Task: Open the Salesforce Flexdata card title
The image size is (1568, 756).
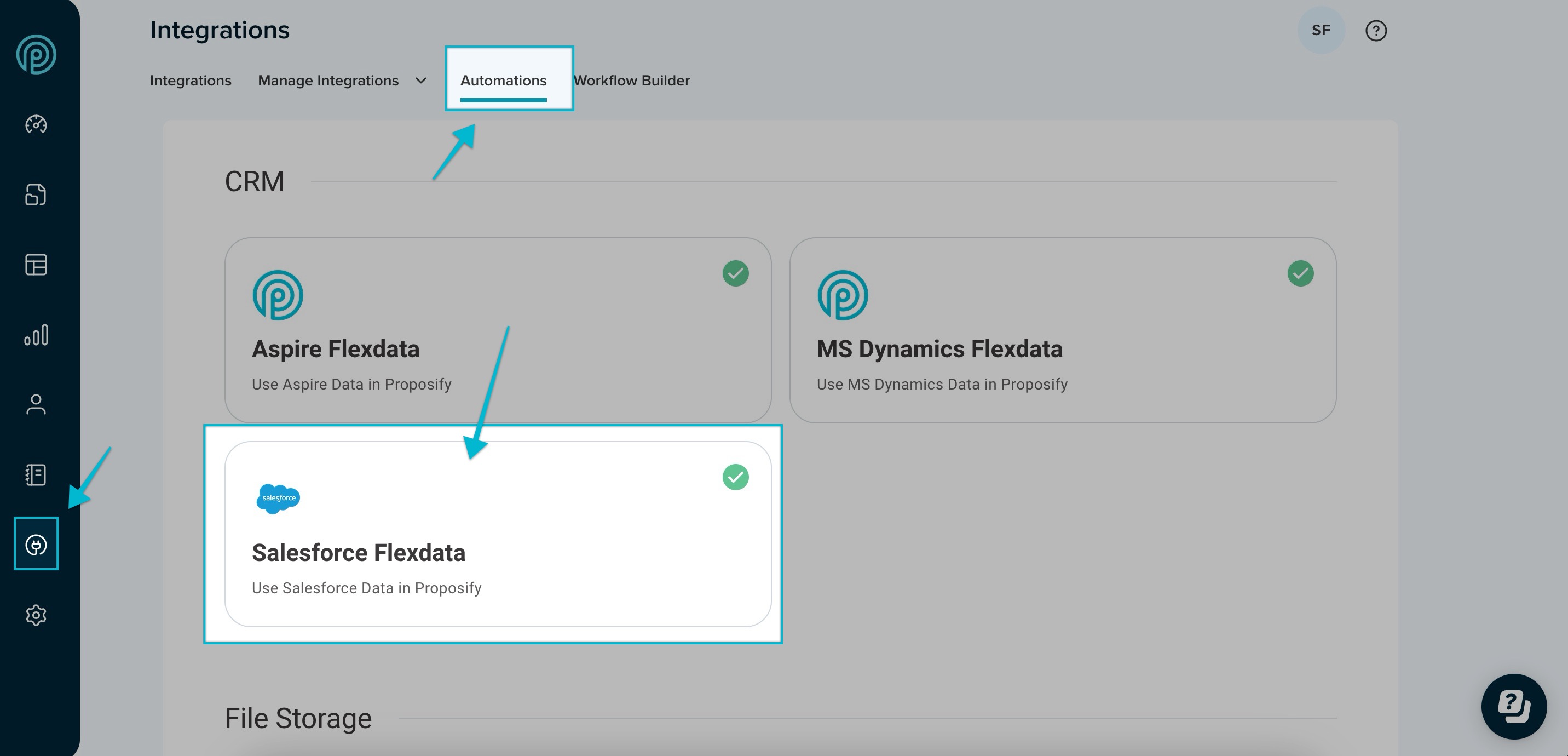Action: point(359,553)
